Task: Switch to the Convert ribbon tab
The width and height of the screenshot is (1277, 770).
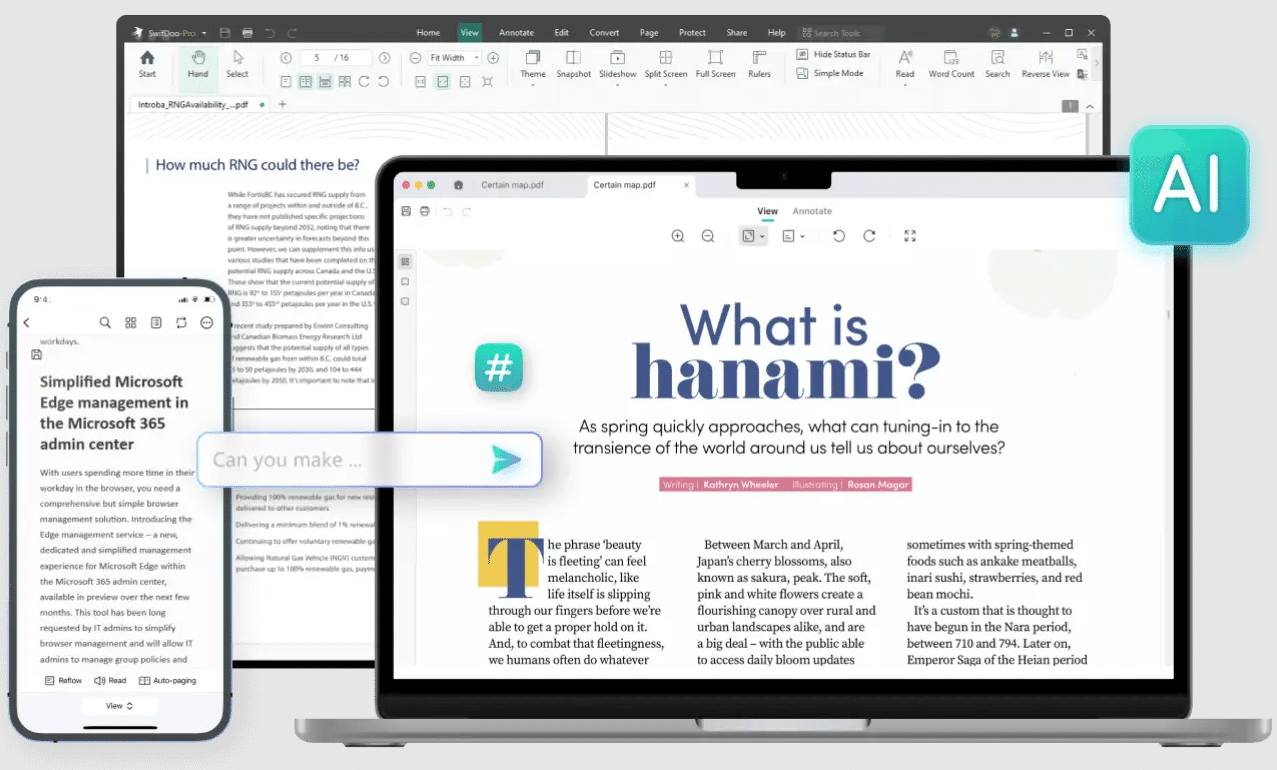Action: 604,33
